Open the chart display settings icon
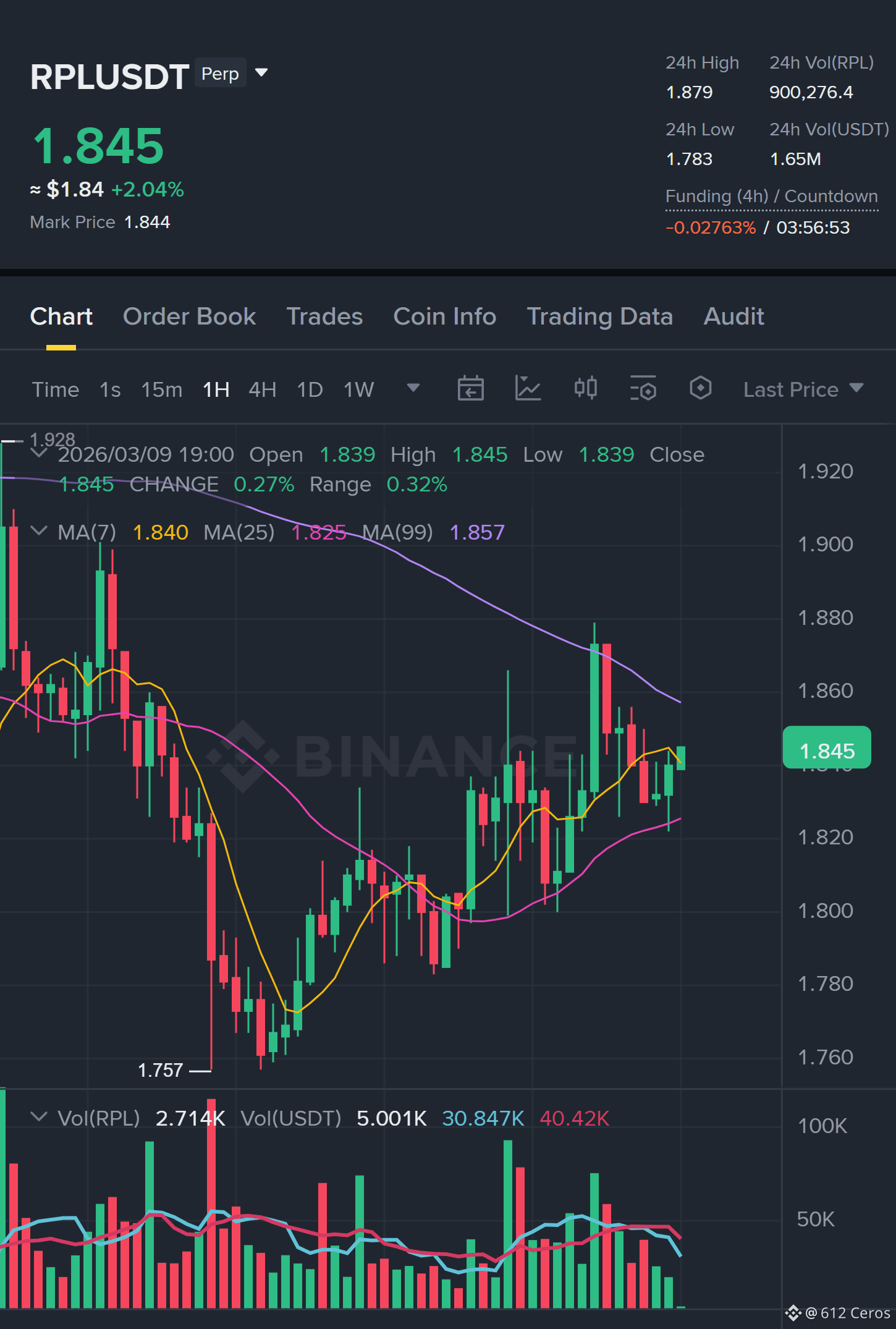The height and width of the screenshot is (1329, 896). tap(643, 389)
